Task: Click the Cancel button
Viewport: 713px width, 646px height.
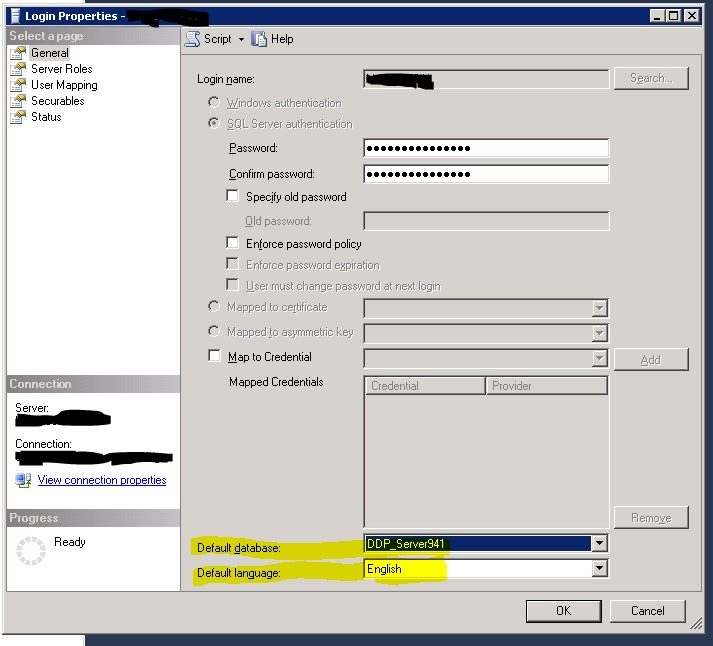Action: point(648,611)
